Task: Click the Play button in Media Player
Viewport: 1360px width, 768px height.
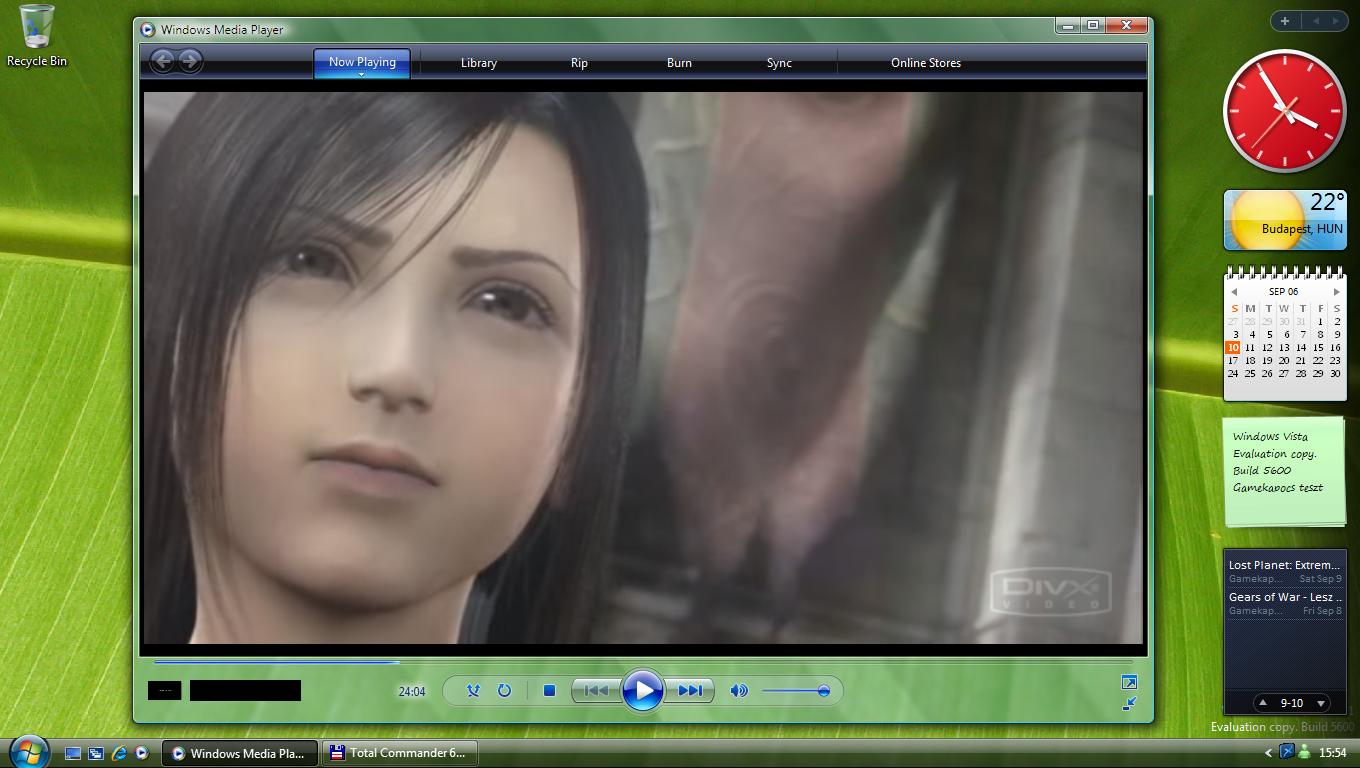Action: [642, 690]
